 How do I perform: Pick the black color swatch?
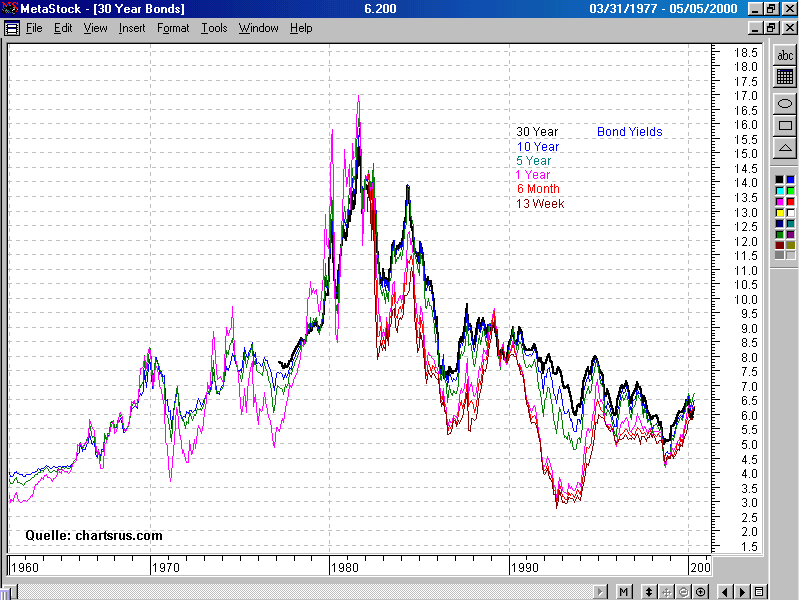(779, 180)
